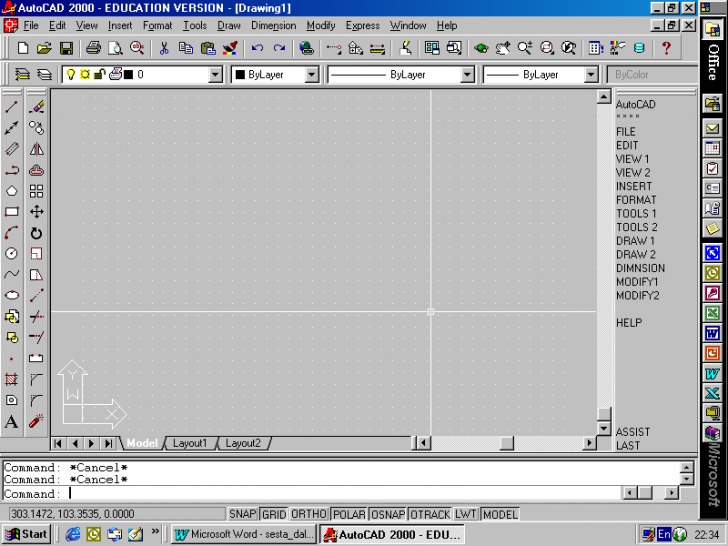Select the Polygon draw tool
The image size is (728, 546).
(12, 191)
